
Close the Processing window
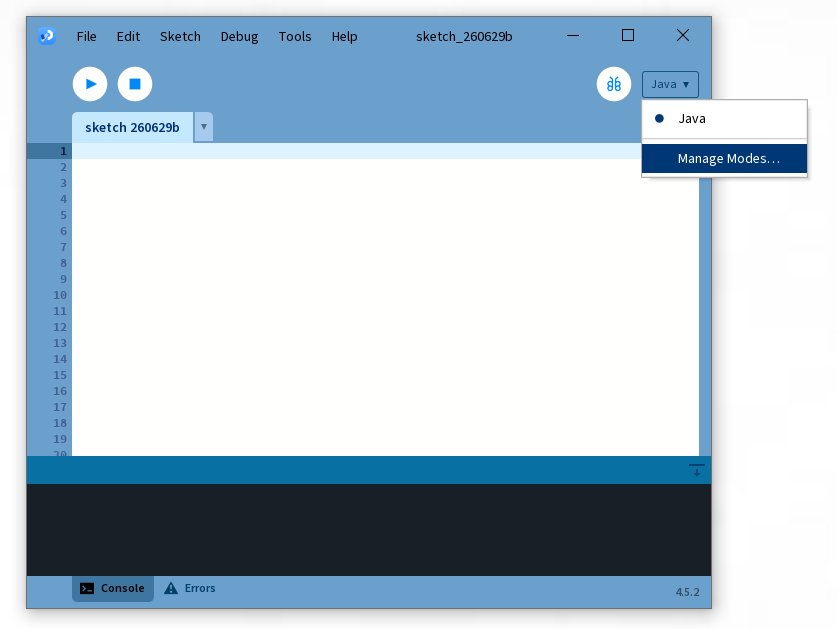(682, 35)
